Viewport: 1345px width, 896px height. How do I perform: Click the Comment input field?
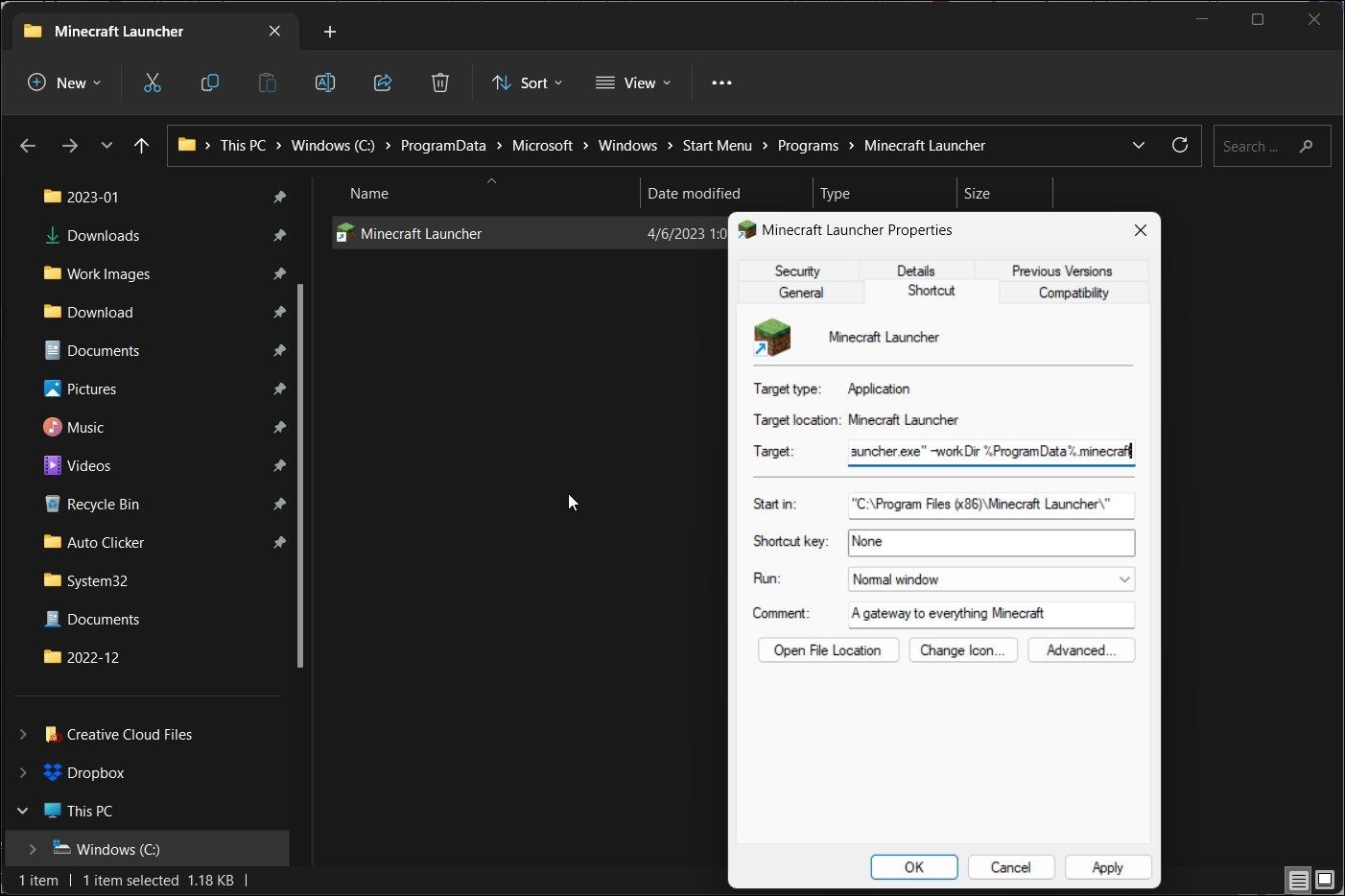pyautogui.click(x=991, y=614)
